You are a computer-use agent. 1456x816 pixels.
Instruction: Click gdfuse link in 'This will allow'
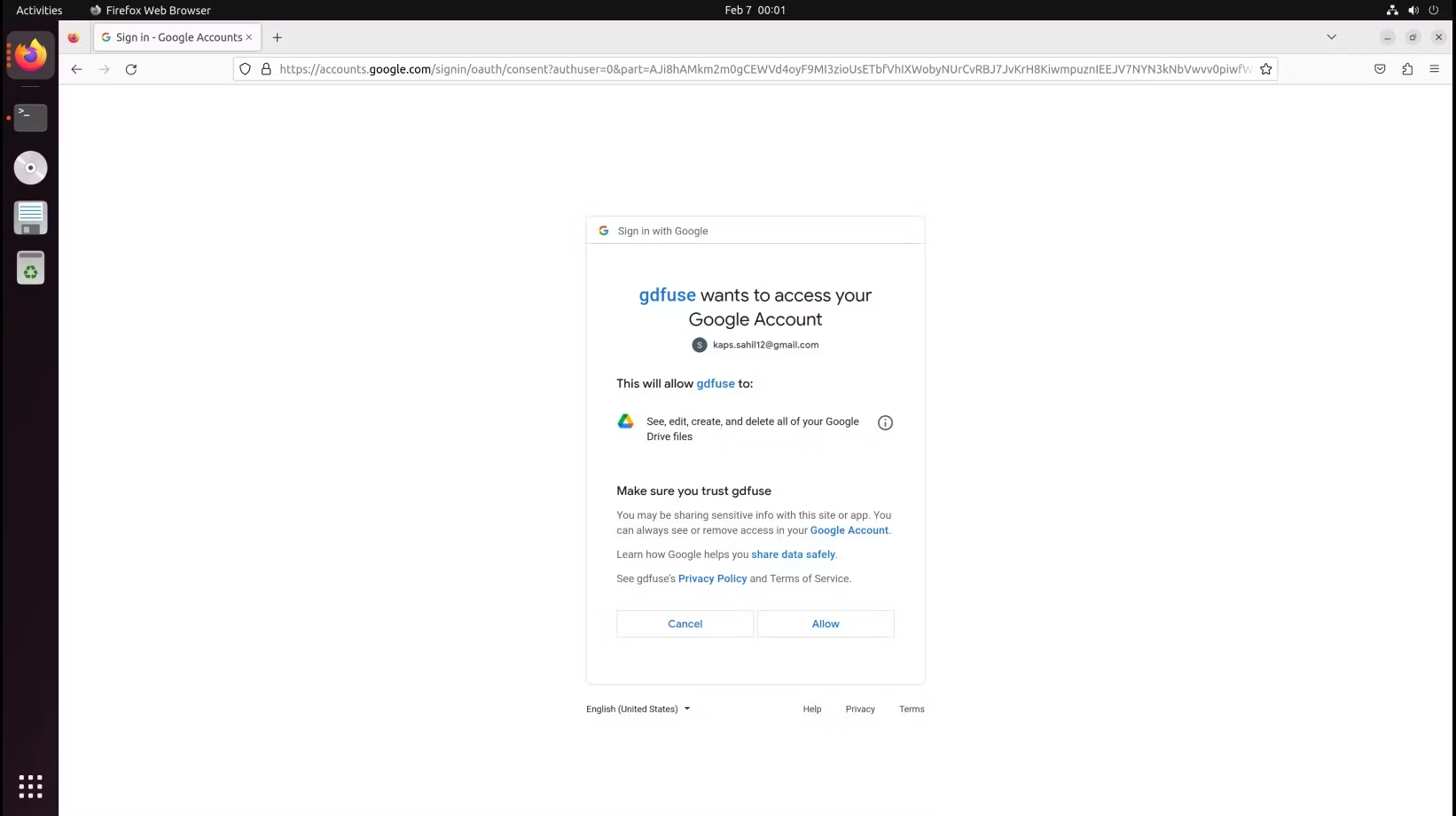pyautogui.click(x=716, y=384)
